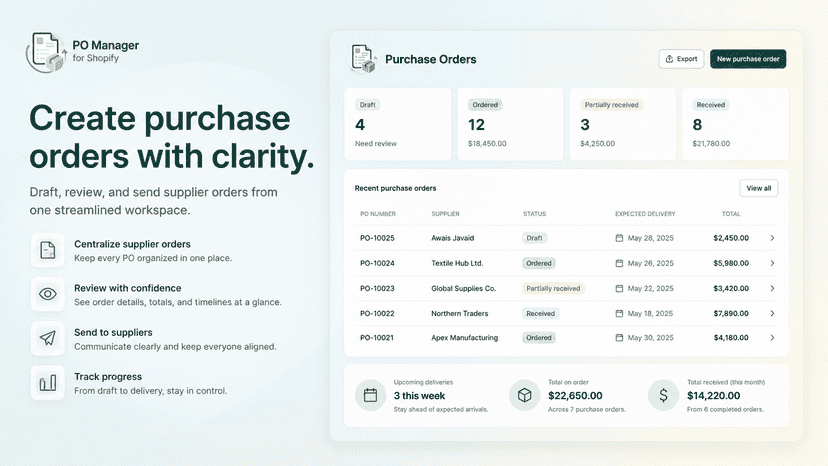
Task: Click Partially received badge on PO-10023
Action: click(553, 288)
